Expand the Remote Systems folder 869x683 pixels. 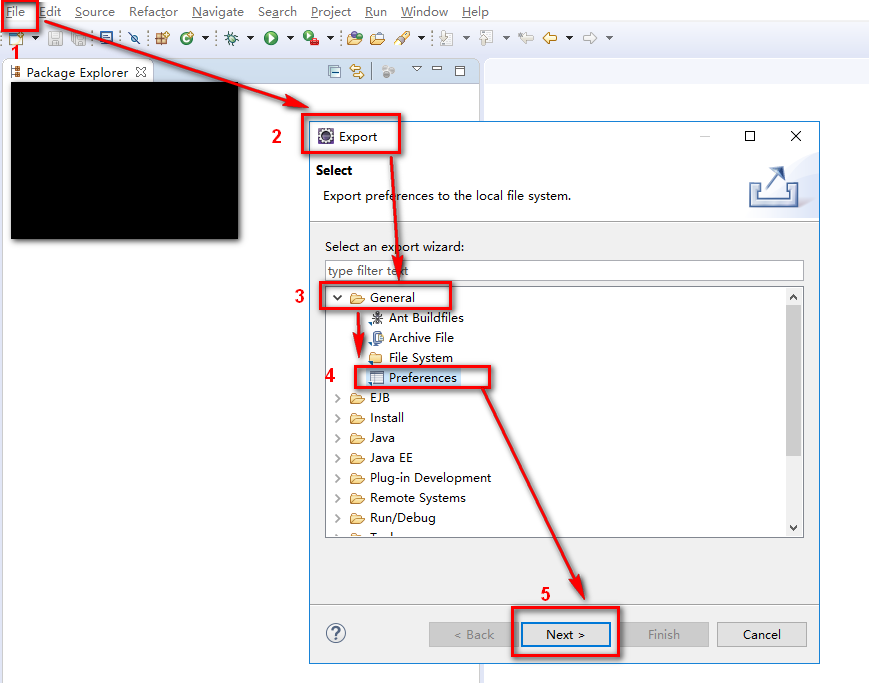(x=338, y=498)
